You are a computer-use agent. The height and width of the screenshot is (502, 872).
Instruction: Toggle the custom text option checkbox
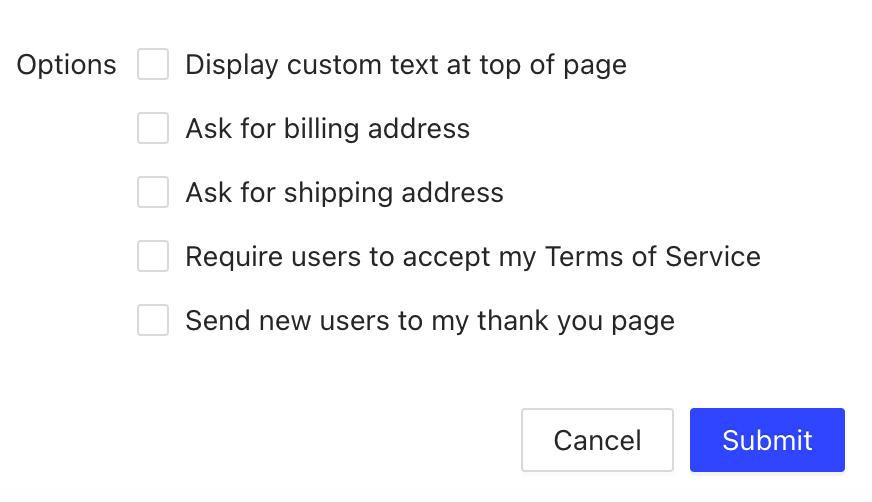(x=153, y=65)
